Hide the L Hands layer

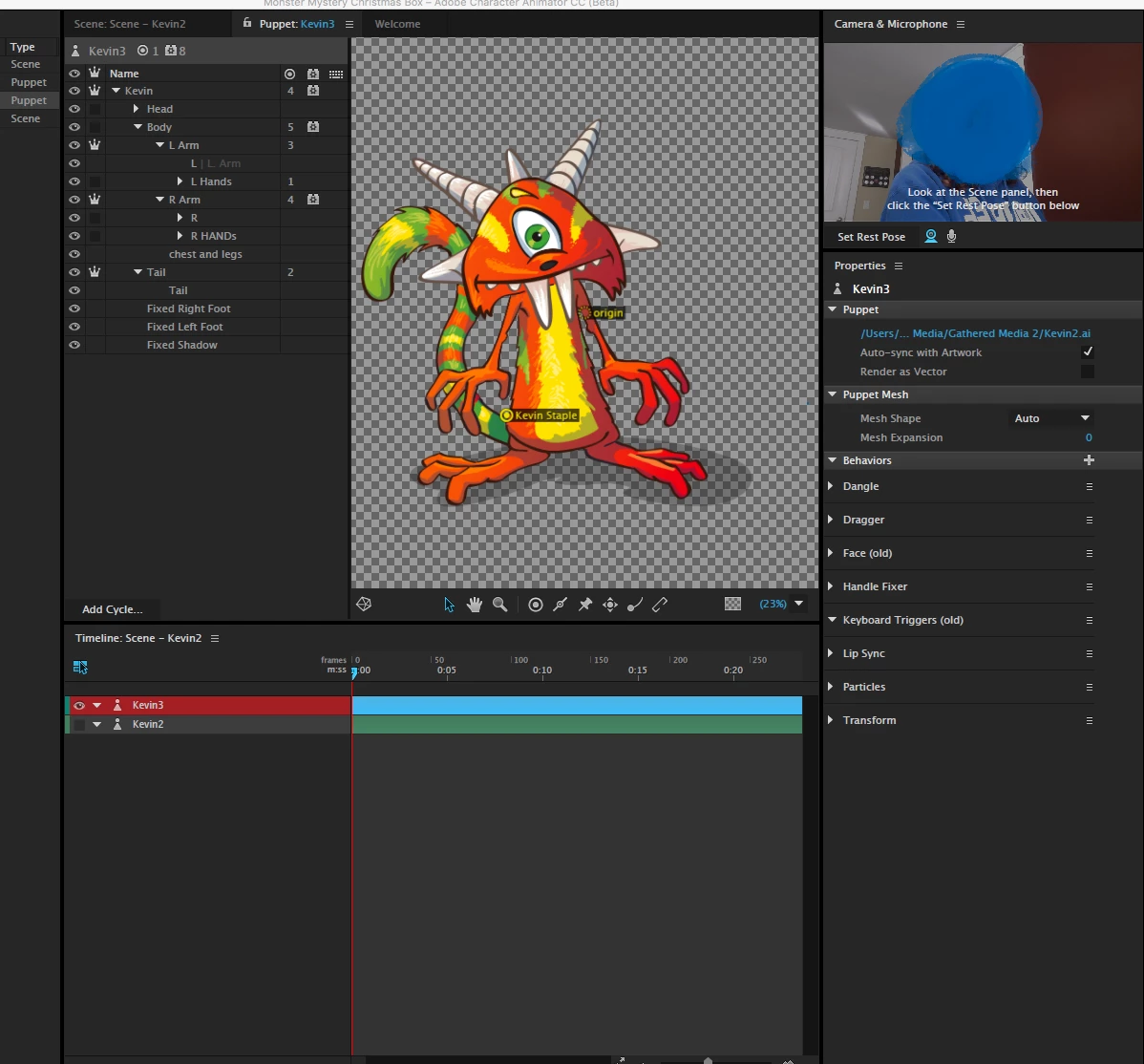tap(74, 181)
